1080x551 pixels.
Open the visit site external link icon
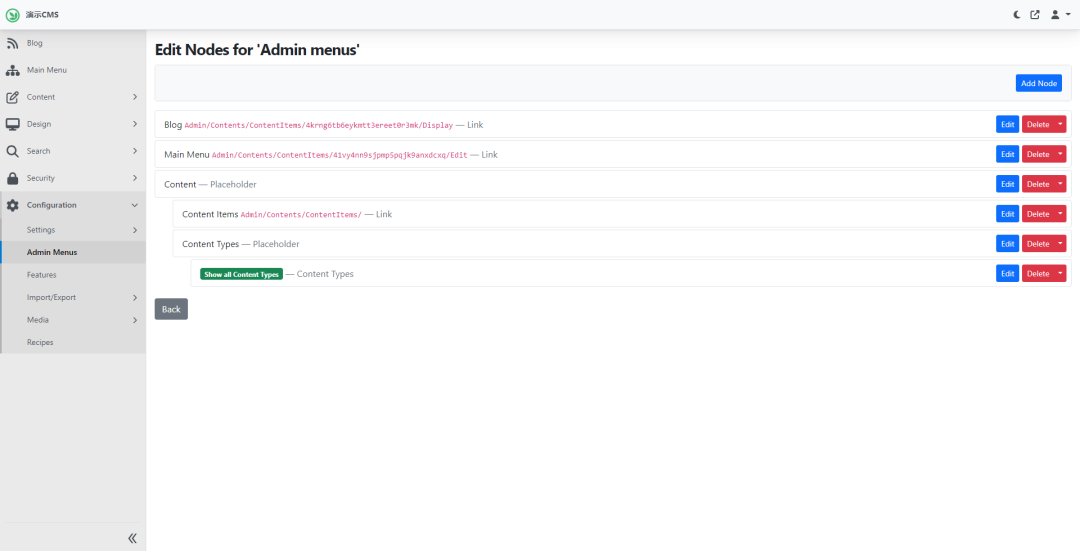click(x=1035, y=14)
